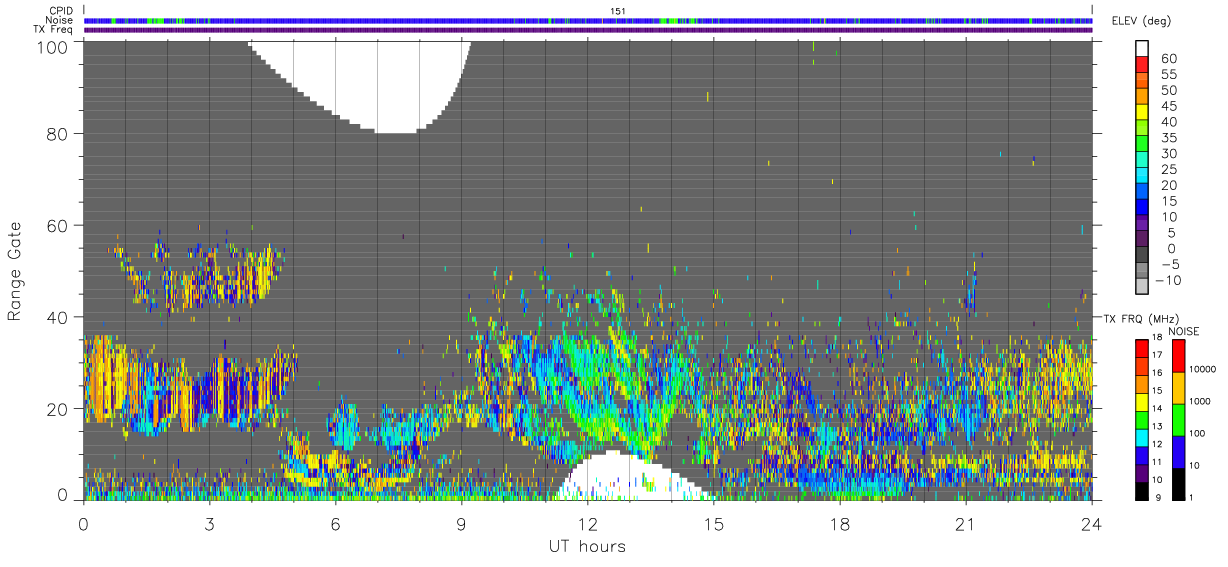The width and height of the screenshot is (1228, 567).
Task: Click the "3" tick label on the UT hours axis
Action: (x=209, y=524)
